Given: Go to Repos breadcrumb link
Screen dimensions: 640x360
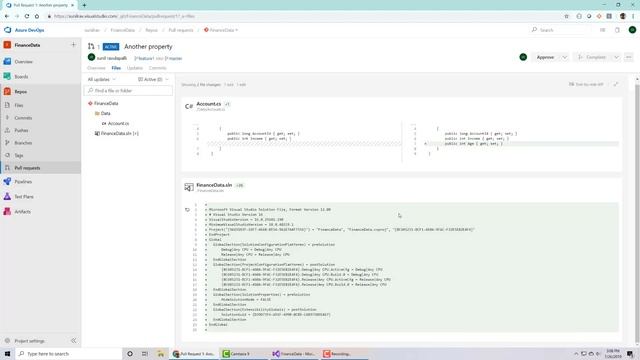Looking at the screenshot, I should (x=151, y=30).
